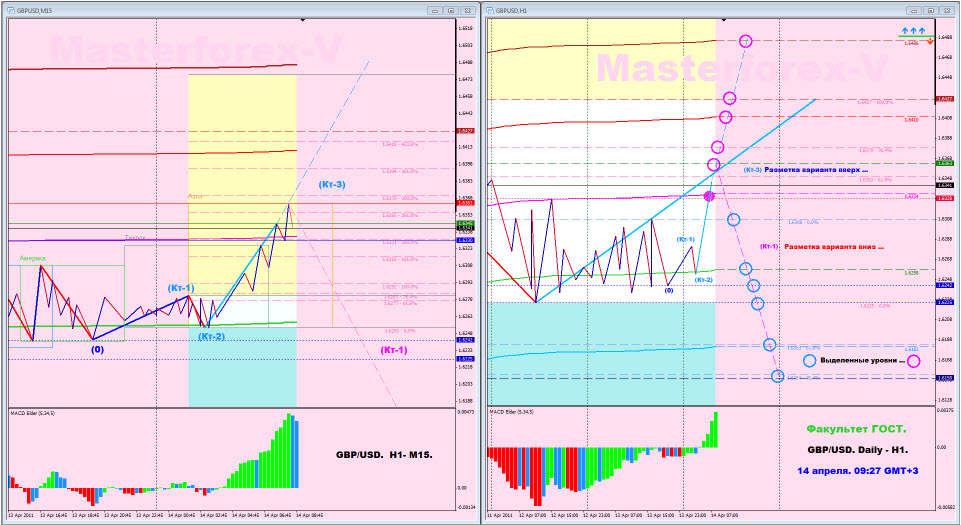Select the magenta circle on the topmost dashed level

(x=745, y=41)
